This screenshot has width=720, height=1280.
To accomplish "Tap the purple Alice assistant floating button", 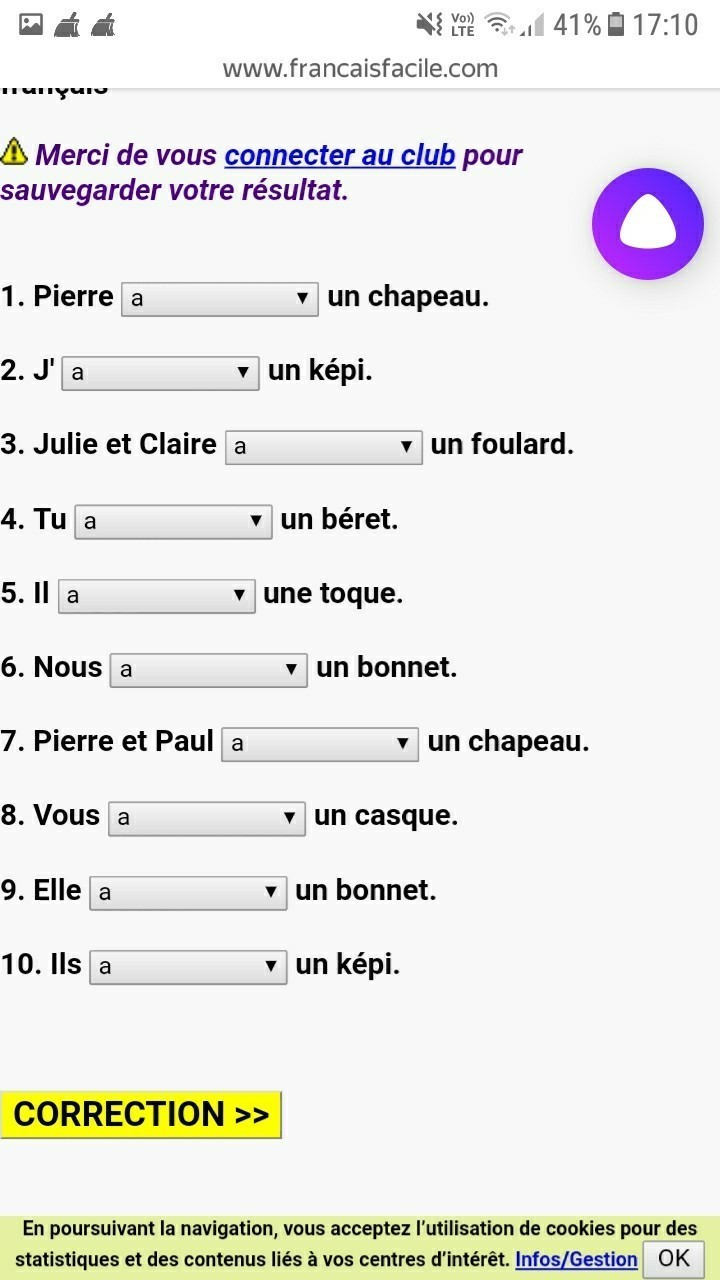I will (647, 224).
